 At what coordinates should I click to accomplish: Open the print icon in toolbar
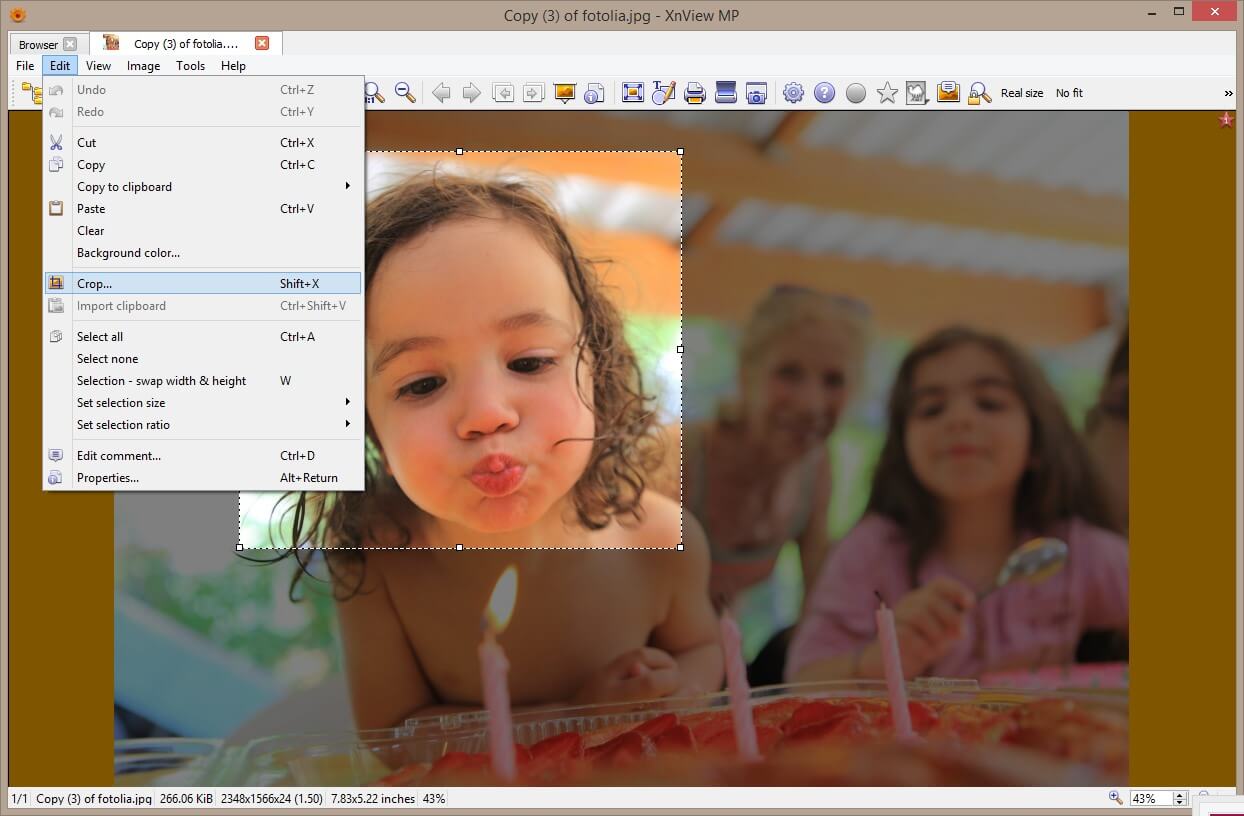(695, 93)
